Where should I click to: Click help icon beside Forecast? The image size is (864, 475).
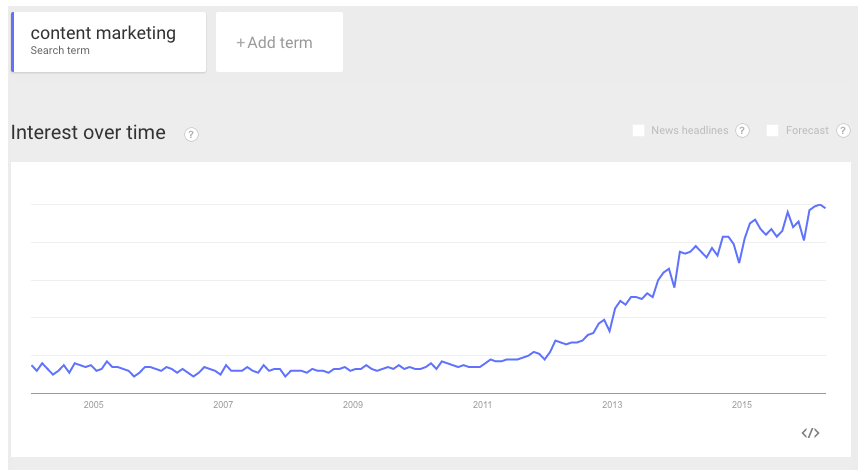point(843,131)
